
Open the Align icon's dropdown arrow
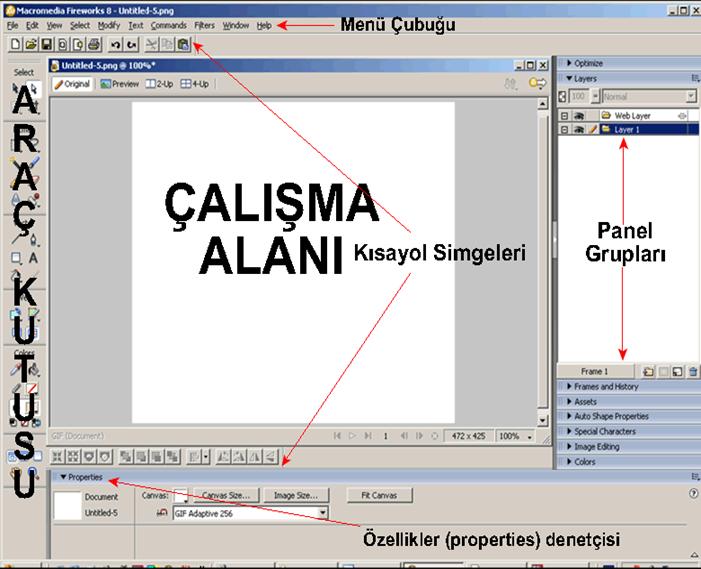[206, 456]
